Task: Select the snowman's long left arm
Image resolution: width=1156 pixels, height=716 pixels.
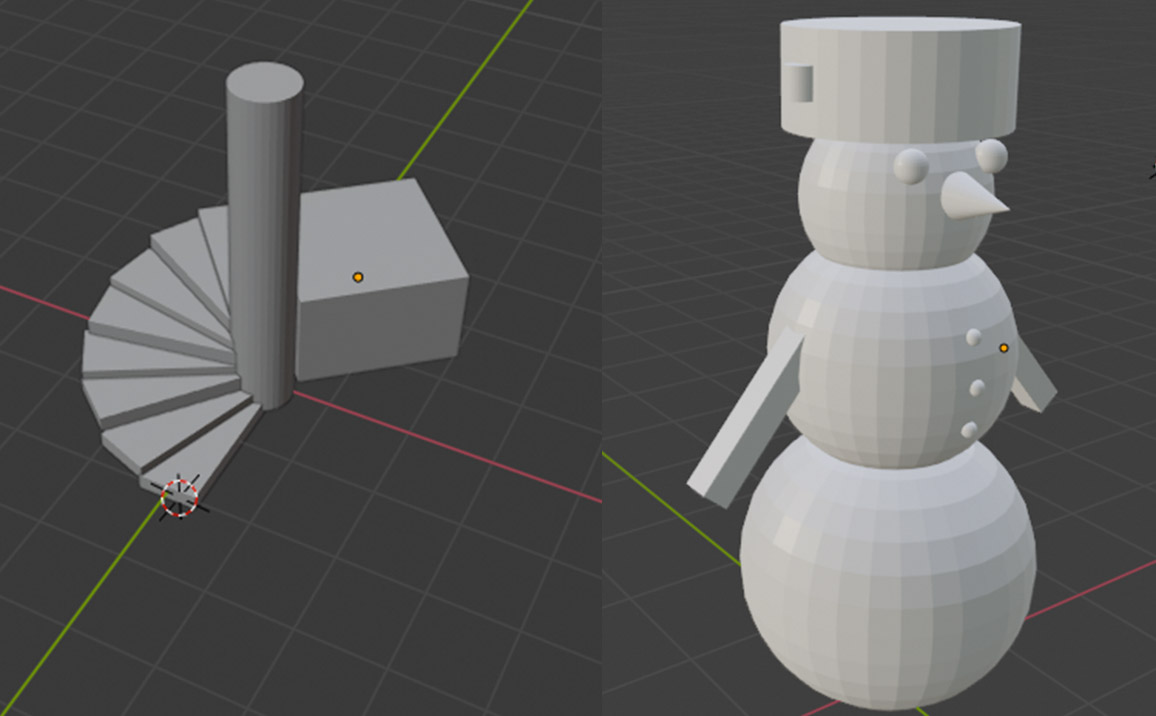Action: (745, 418)
